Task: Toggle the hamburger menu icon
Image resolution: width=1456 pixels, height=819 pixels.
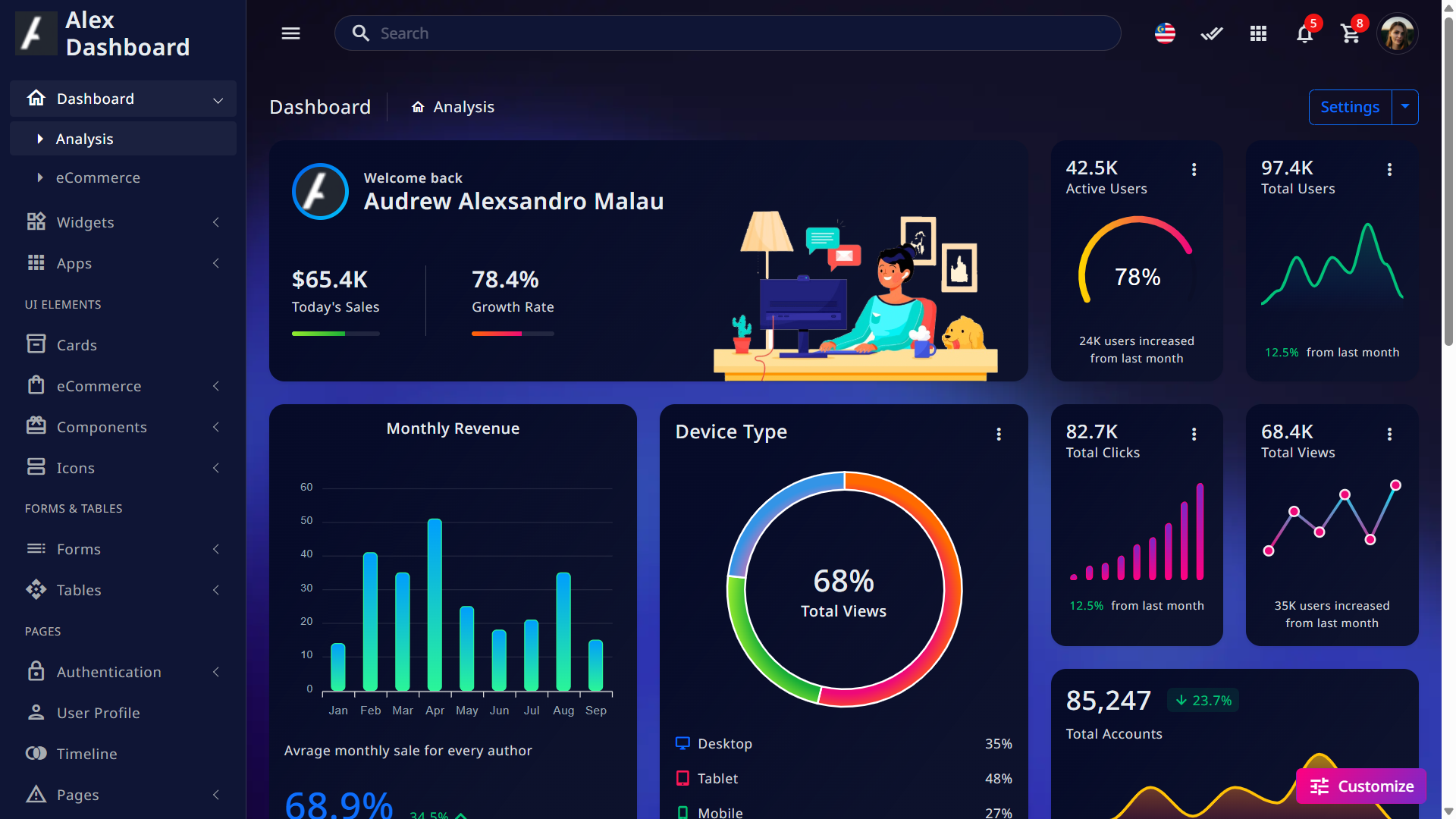Action: (290, 33)
